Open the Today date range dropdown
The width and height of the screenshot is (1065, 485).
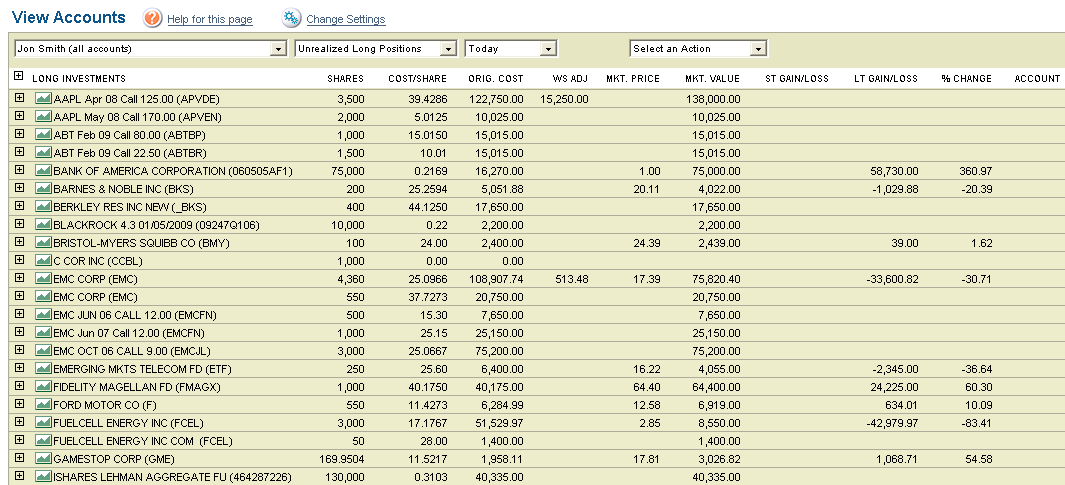(511, 49)
